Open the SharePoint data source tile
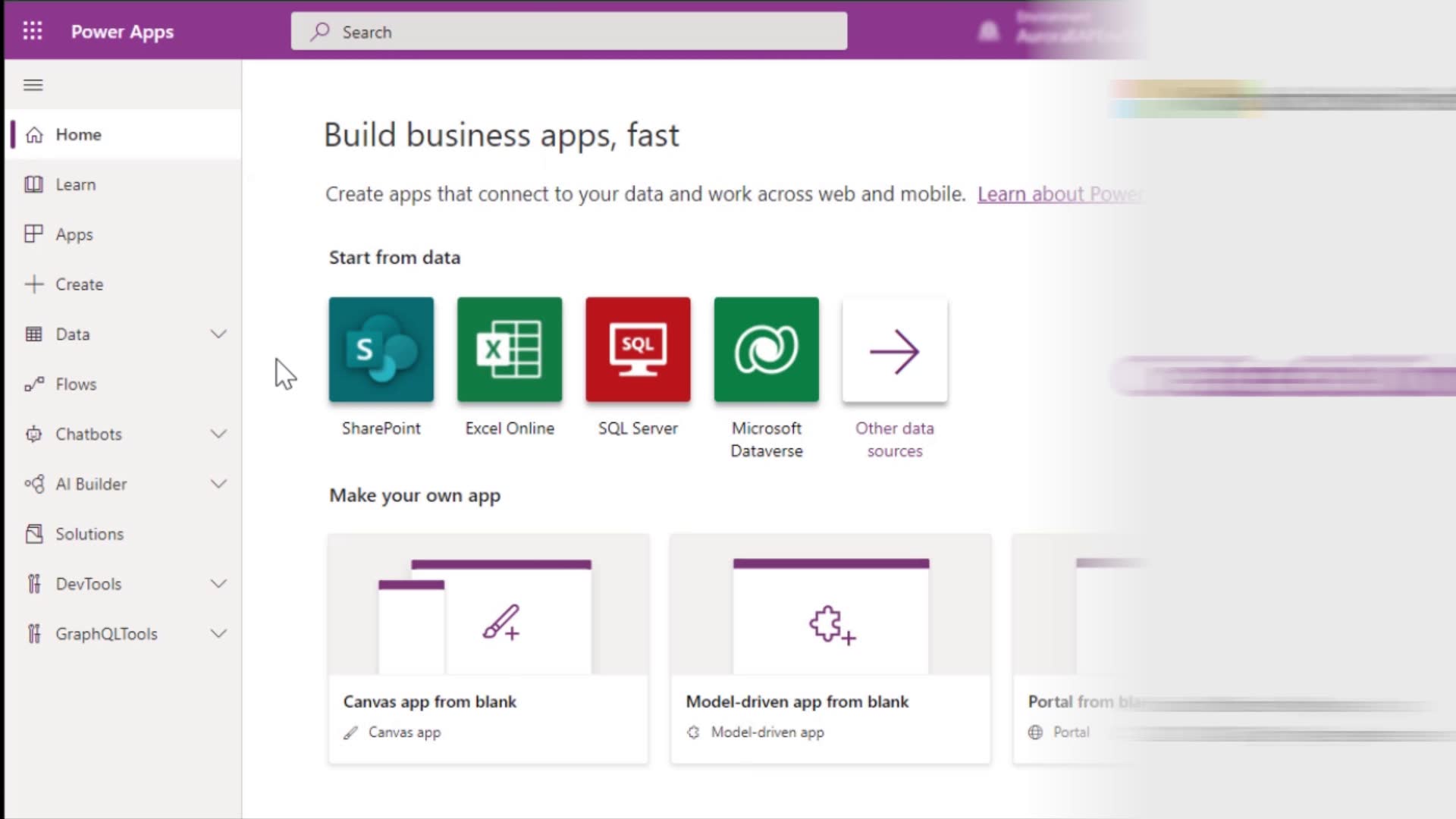The height and width of the screenshot is (819, 1456). [381, 350]
